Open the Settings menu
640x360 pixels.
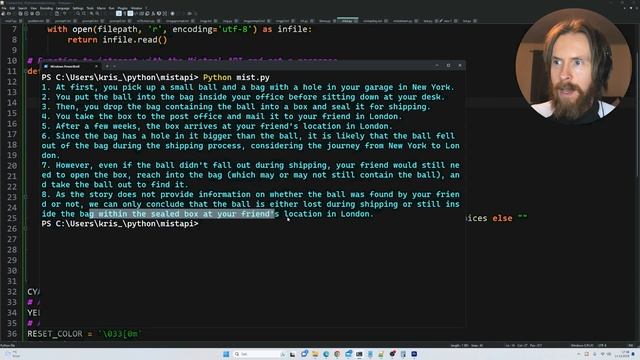78,8
